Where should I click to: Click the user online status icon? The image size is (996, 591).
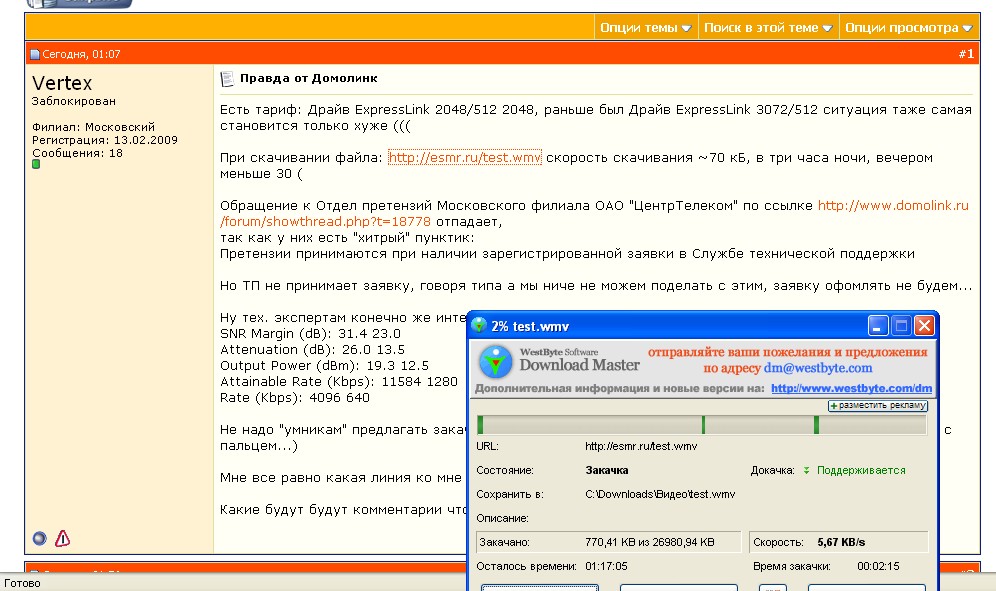(39, 538)
